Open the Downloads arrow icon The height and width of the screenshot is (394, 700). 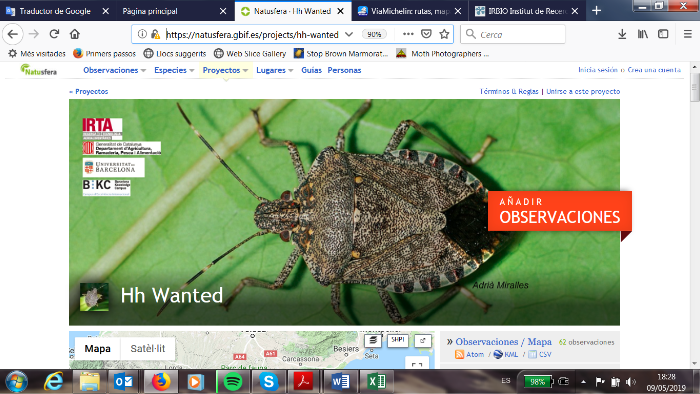pyautogui.click(x=622, y=34)
